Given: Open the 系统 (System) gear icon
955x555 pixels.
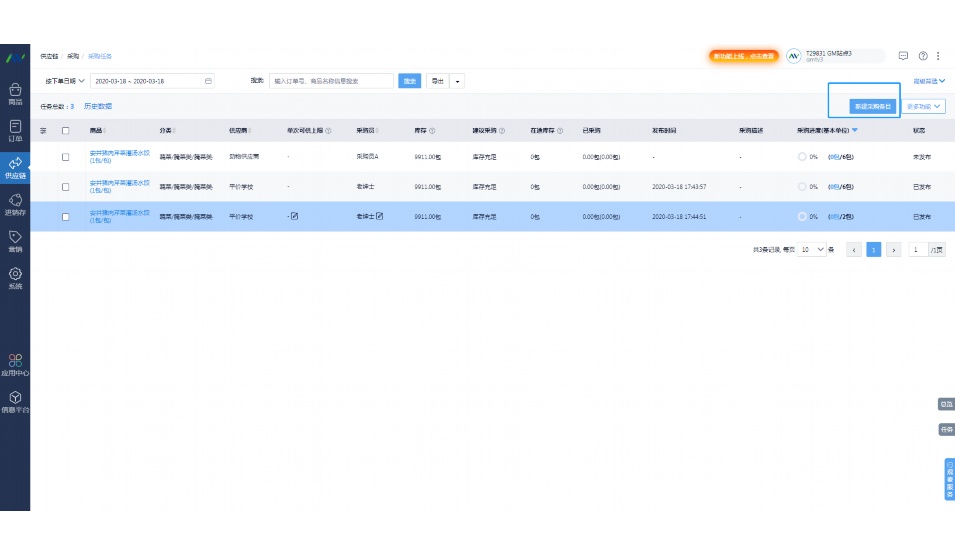Looking at the screenshot, I should [x=15, y=277].
